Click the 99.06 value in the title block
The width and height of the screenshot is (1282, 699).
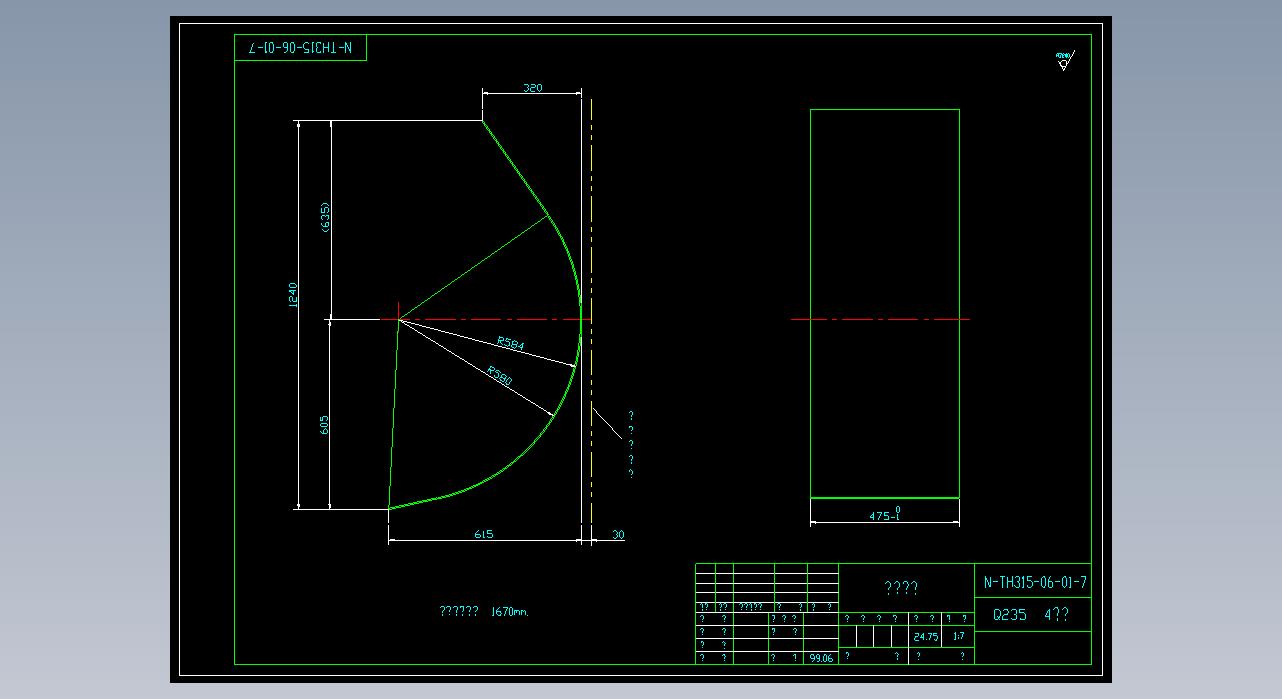[821, 658]
